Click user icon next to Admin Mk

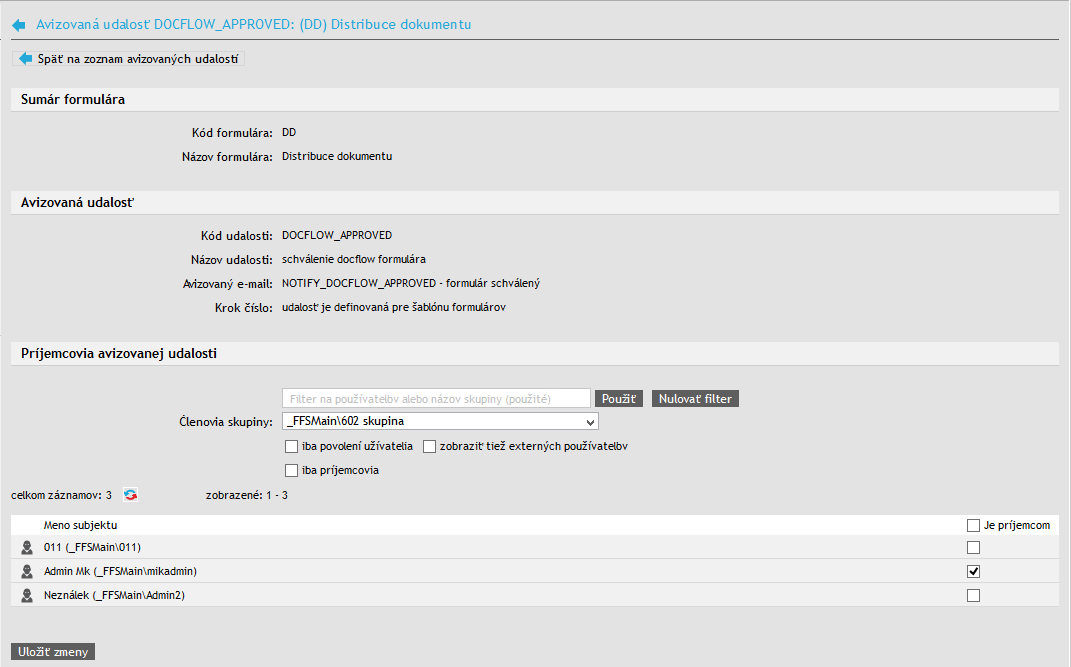pos(27,572)
